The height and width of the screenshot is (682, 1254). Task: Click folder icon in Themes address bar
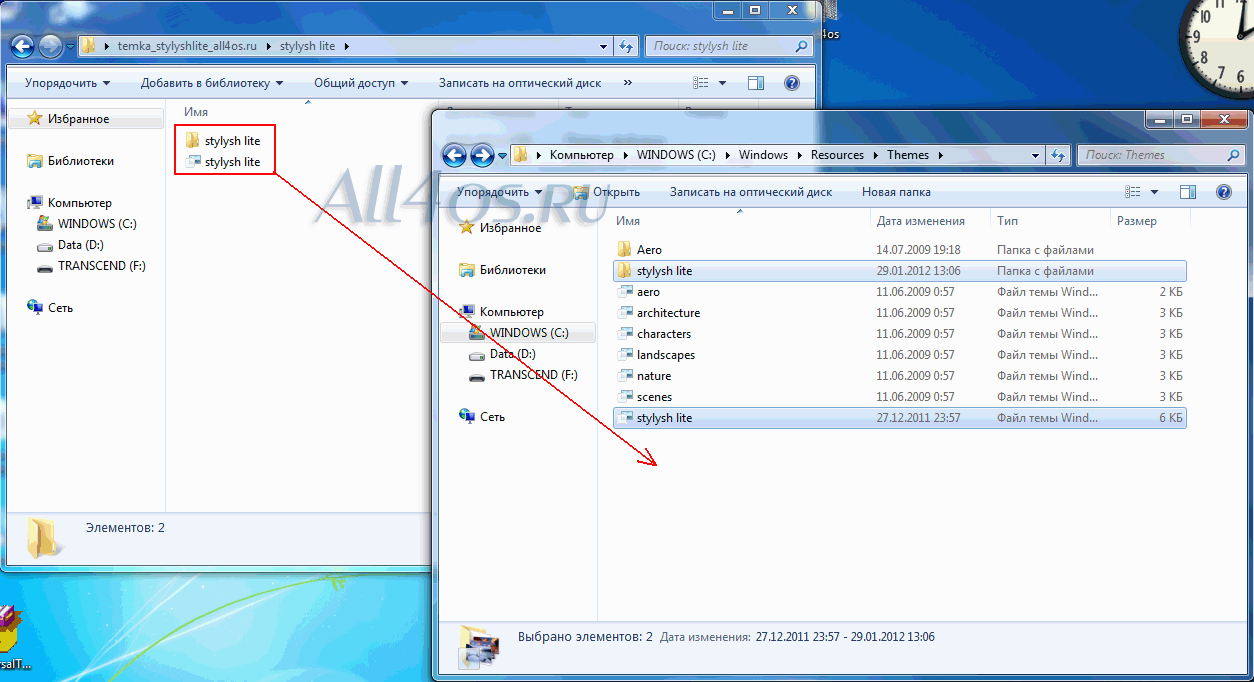coord(520,155)
